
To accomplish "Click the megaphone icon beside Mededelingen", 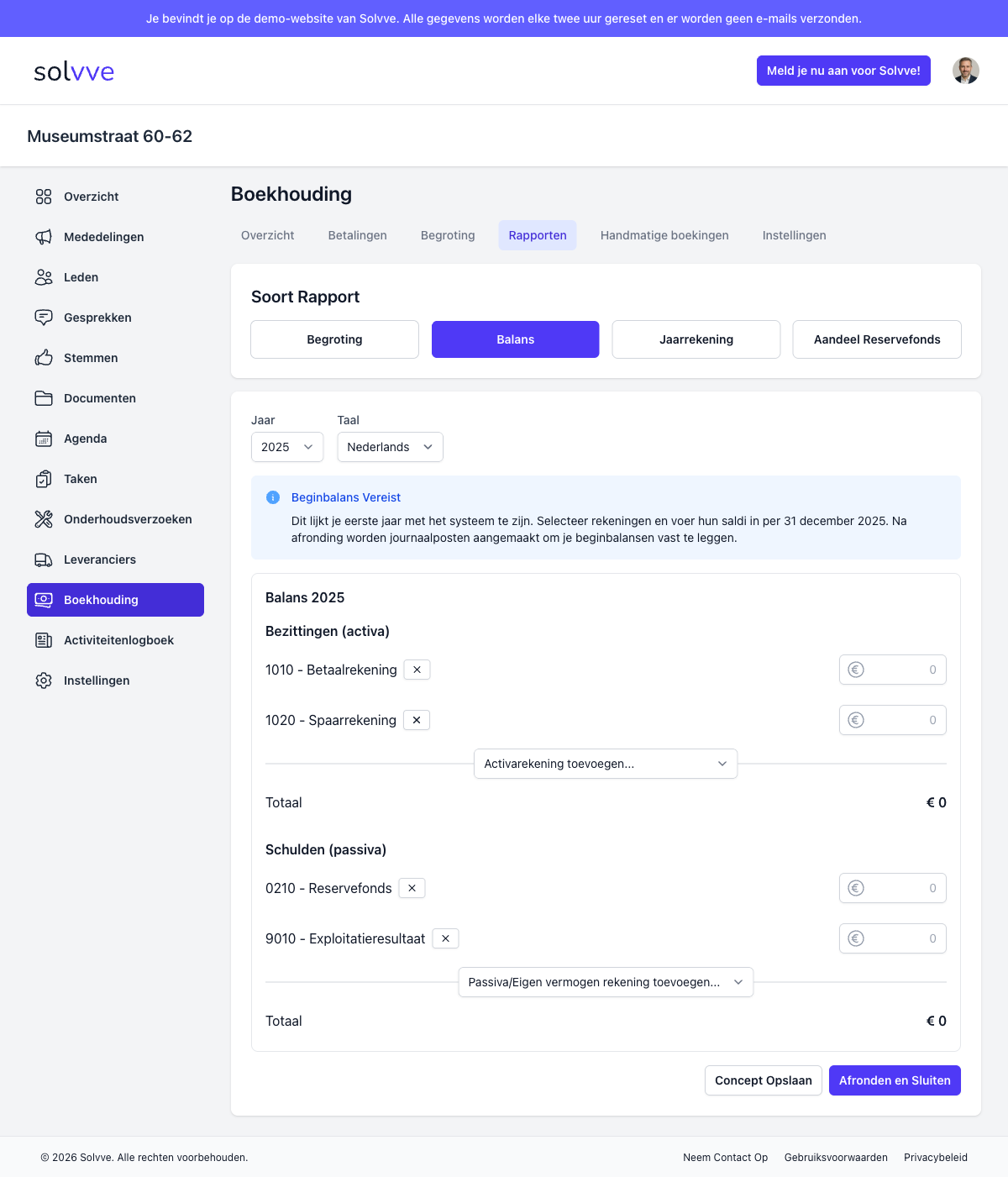I will pos(44,237).
